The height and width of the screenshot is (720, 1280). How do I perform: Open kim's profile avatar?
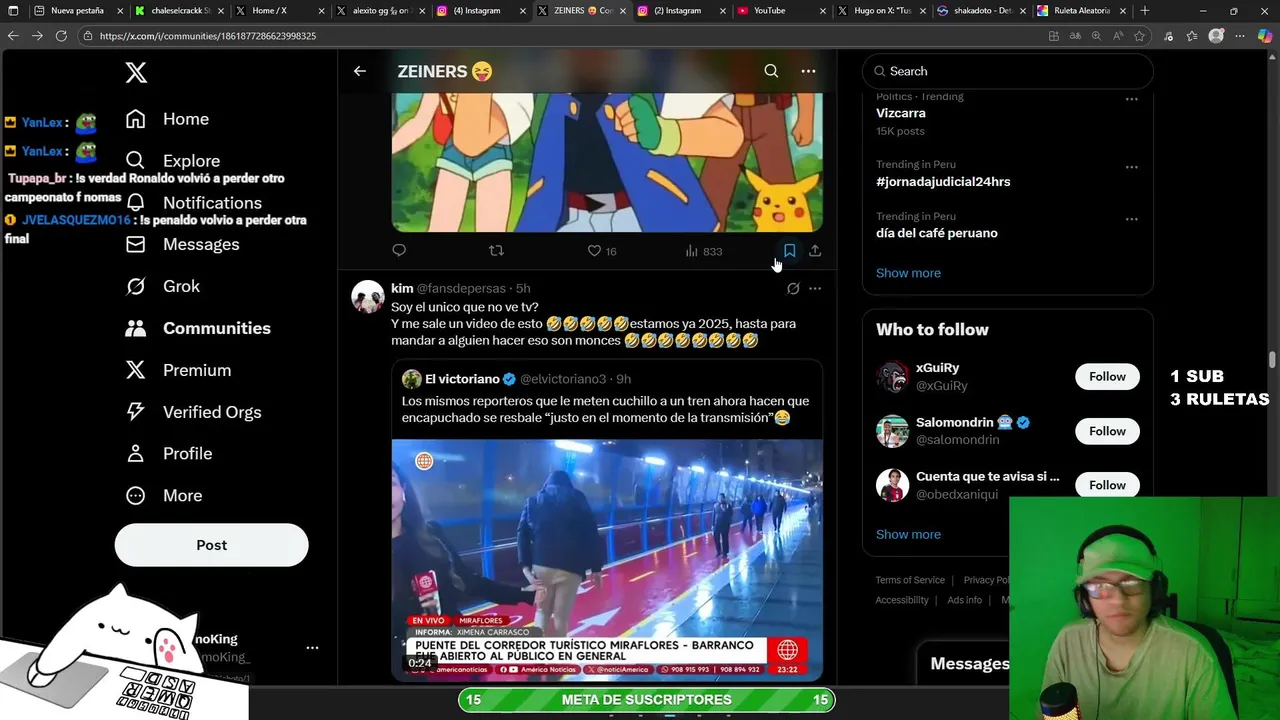368,297
